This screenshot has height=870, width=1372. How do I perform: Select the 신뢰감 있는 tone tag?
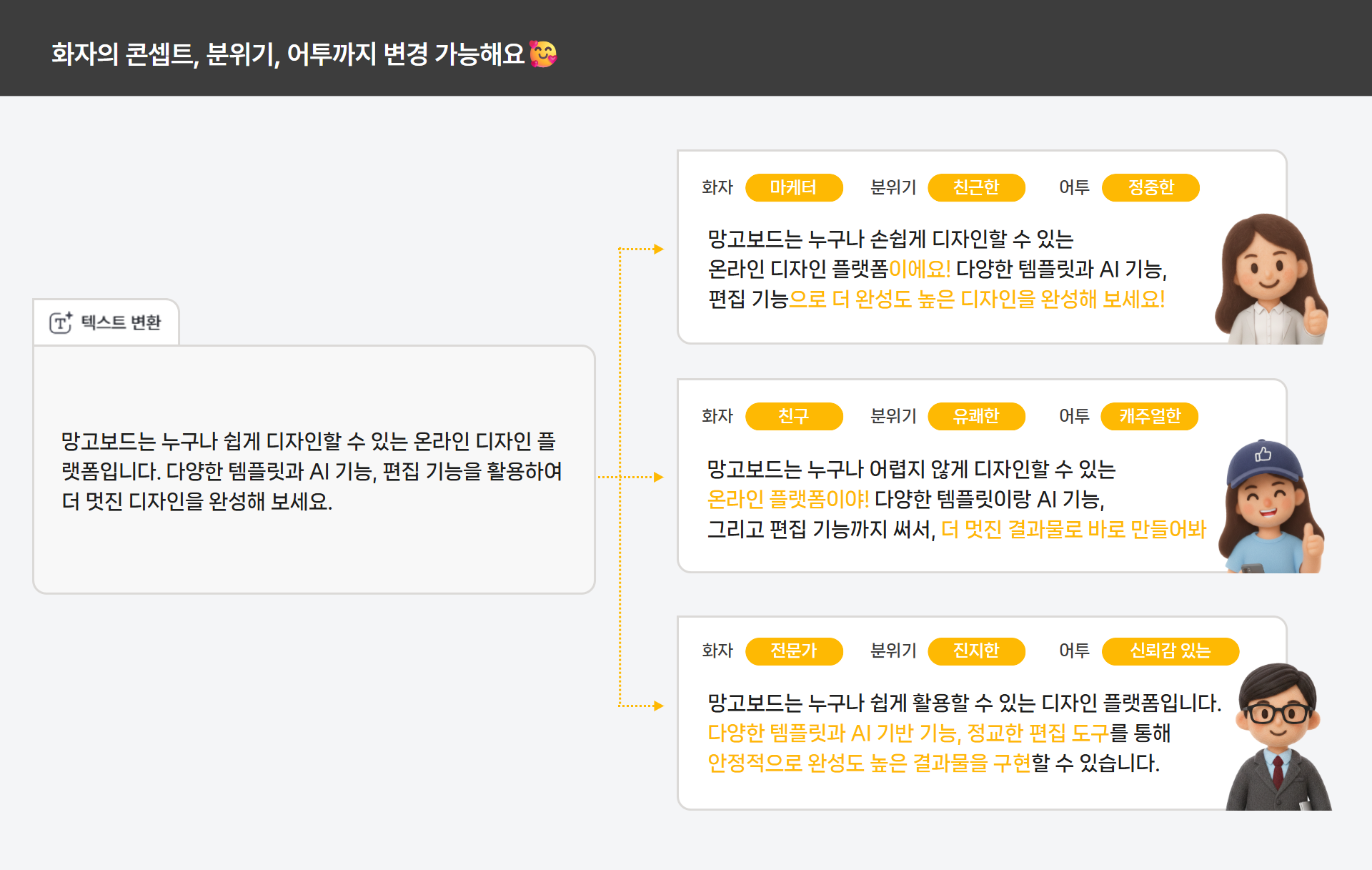click(x=1170, y=651)
